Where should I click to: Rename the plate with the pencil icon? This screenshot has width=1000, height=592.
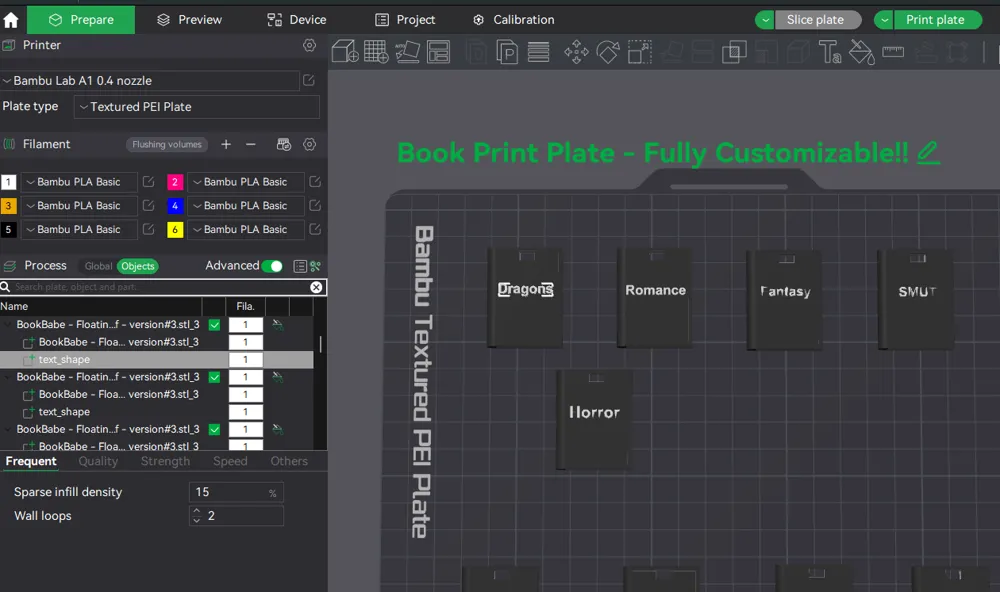928,152
